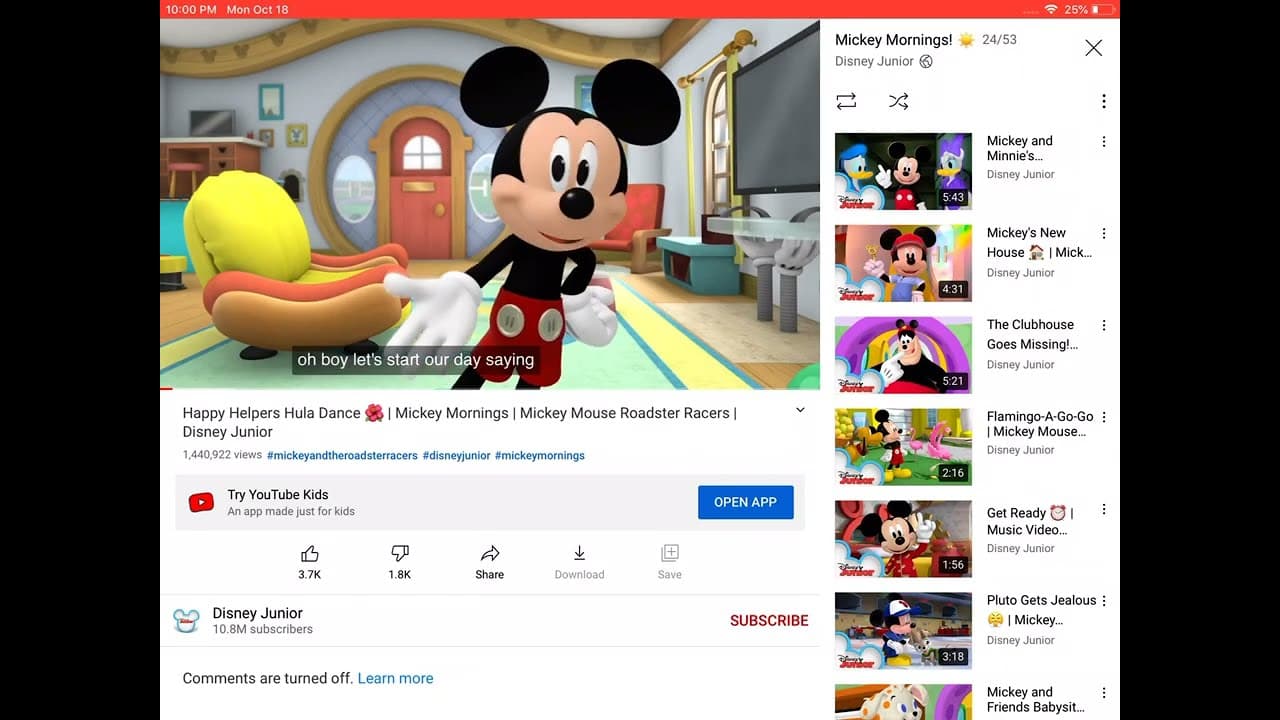Tap the Share arrow icon
Viewport: 1280px width, 720px height.
pyautogui.click(x=490, y=554)
